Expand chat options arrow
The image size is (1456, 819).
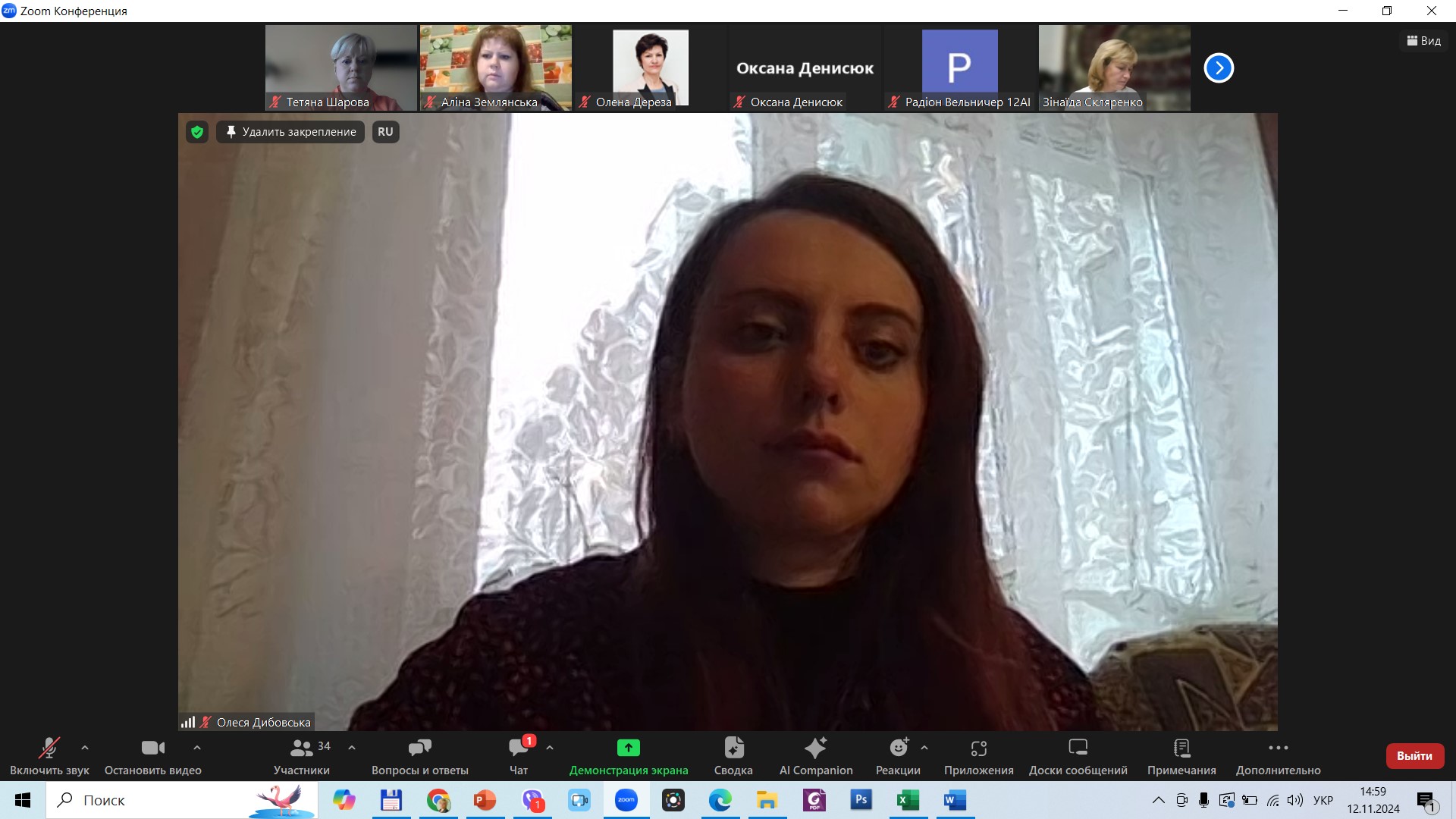point(550,748)
